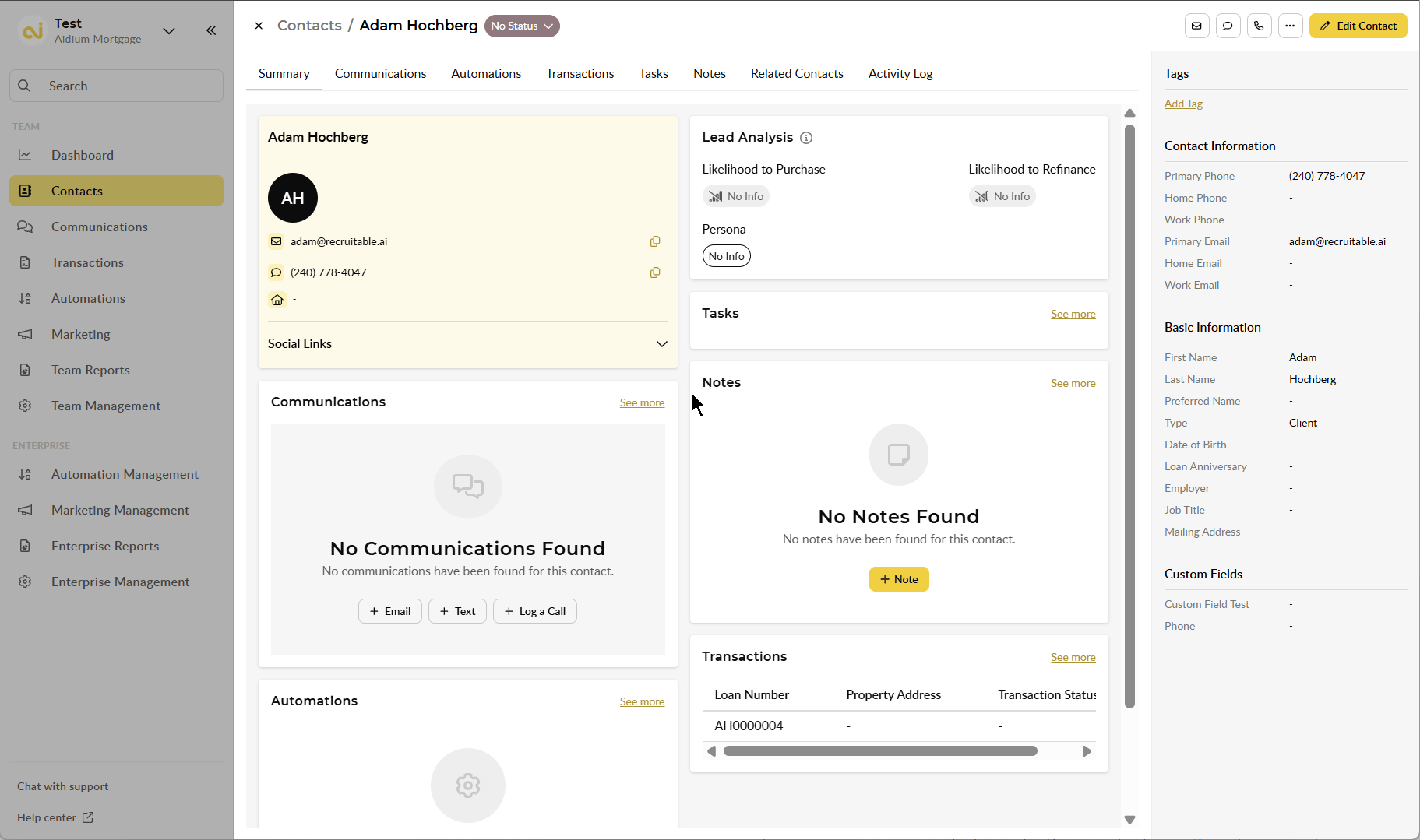Click the email icon in top toolbar
The width and height of the screenshot is (1420, 840).
click(1196, 26)
